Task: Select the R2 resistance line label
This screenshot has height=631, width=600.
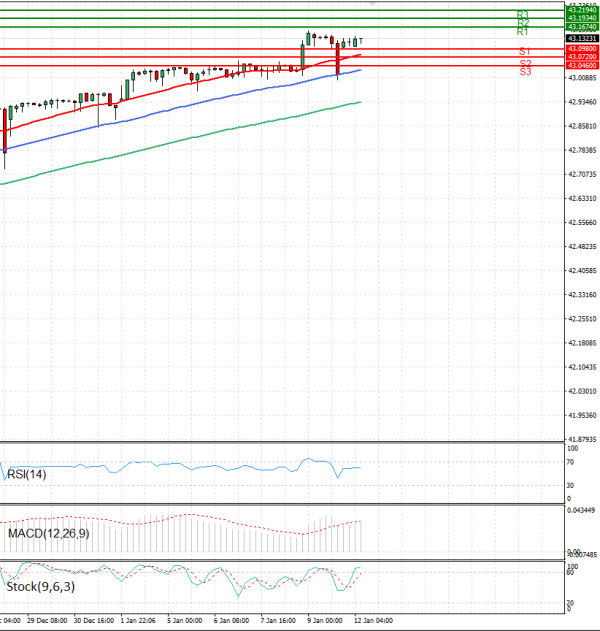Action: (523, 23)
